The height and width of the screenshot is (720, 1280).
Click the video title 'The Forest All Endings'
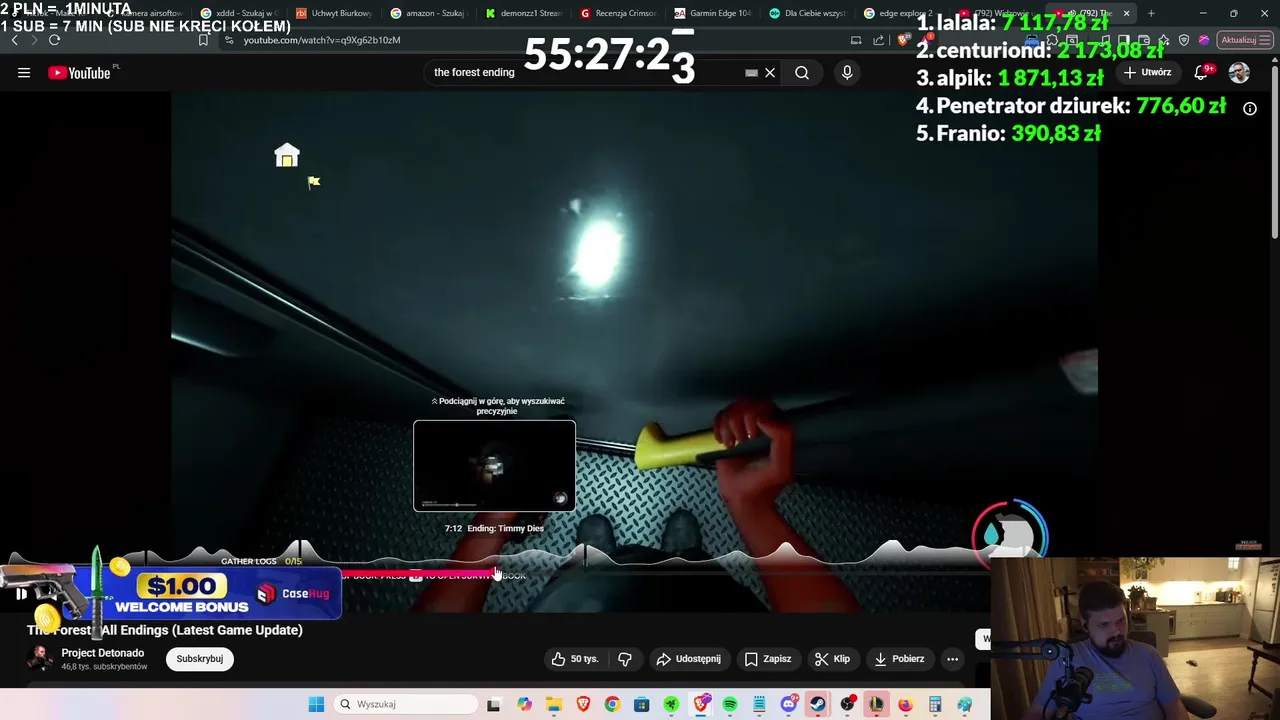coord(165,630)
